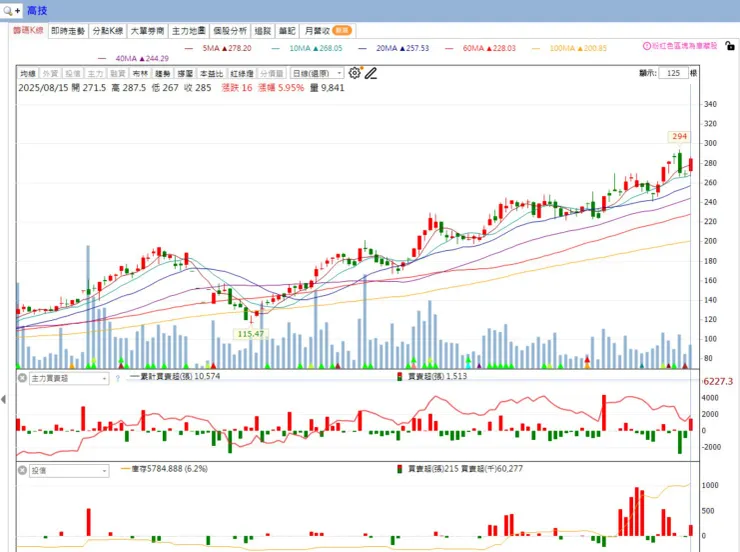Image resolution: width=740 pixels, height=552 pixels.
Task: Expand the left side panel arrow
Action: [x=4, y=400]
